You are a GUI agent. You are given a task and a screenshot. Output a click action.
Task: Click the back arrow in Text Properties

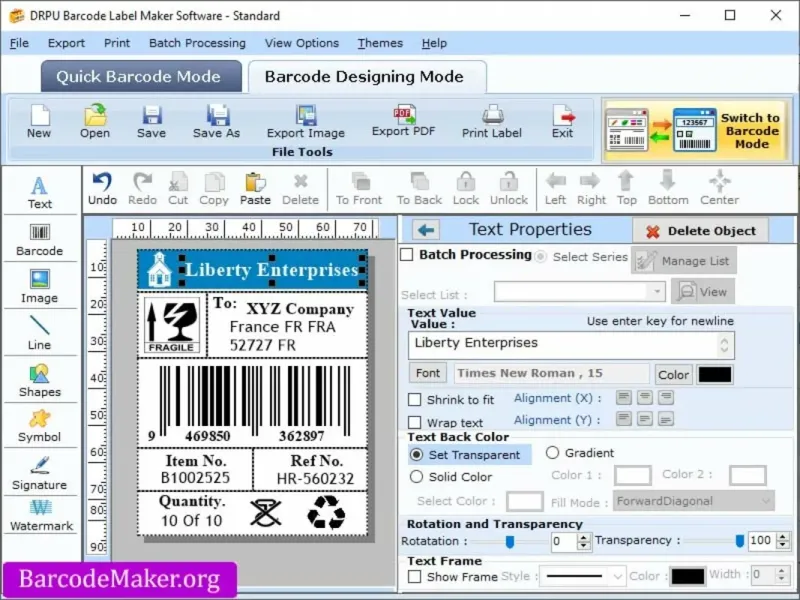click(x=426, y=230)
